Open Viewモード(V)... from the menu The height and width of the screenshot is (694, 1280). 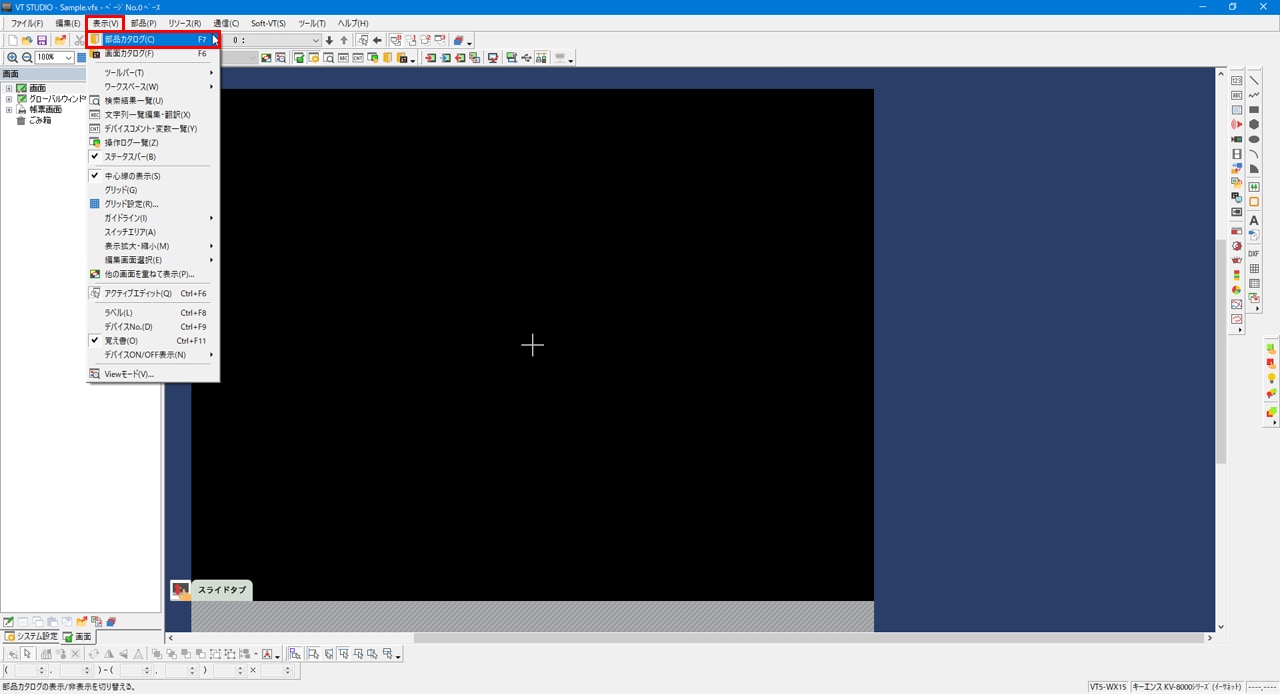129,374
